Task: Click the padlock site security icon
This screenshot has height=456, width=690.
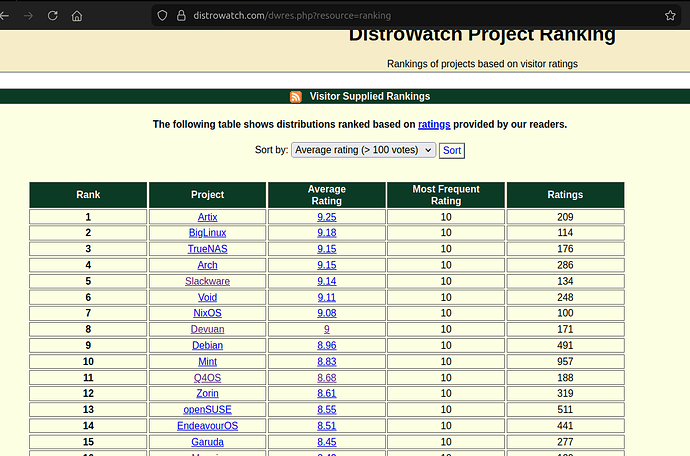Action: (181, 16)
